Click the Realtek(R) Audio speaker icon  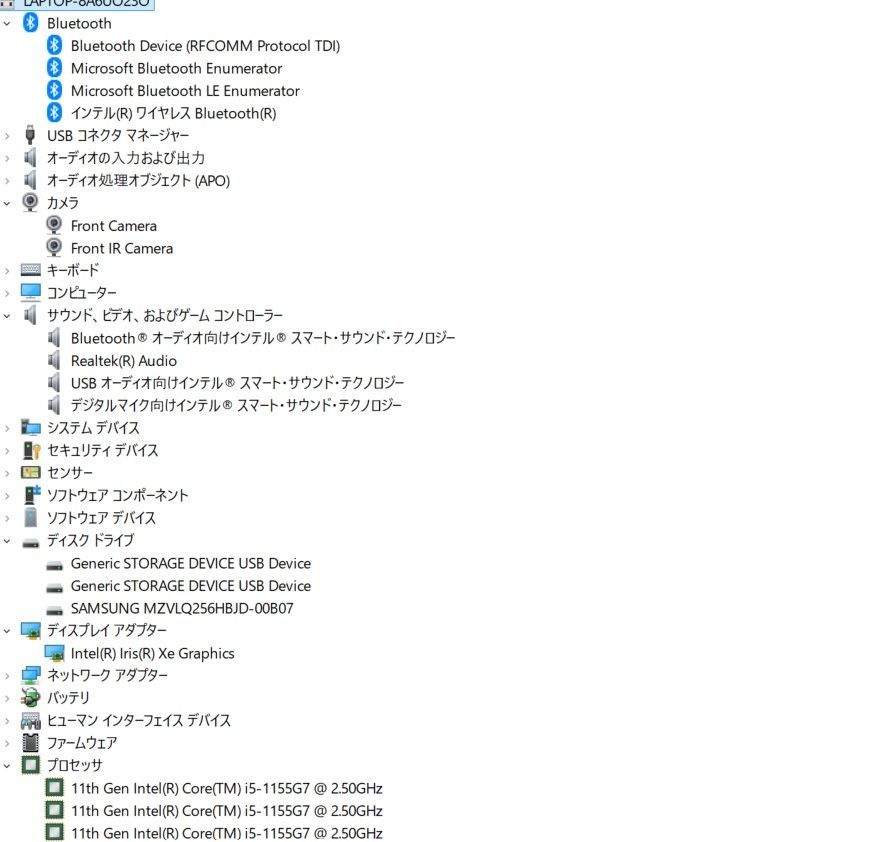coord(54,360)
